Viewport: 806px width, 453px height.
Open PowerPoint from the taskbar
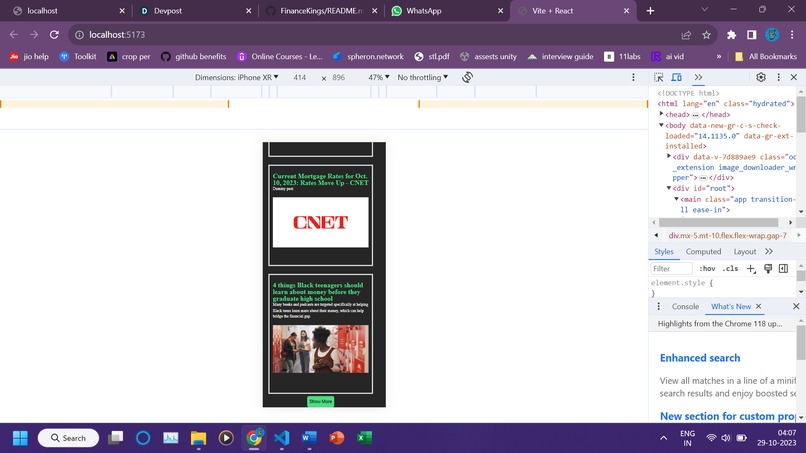coord(337,438)
